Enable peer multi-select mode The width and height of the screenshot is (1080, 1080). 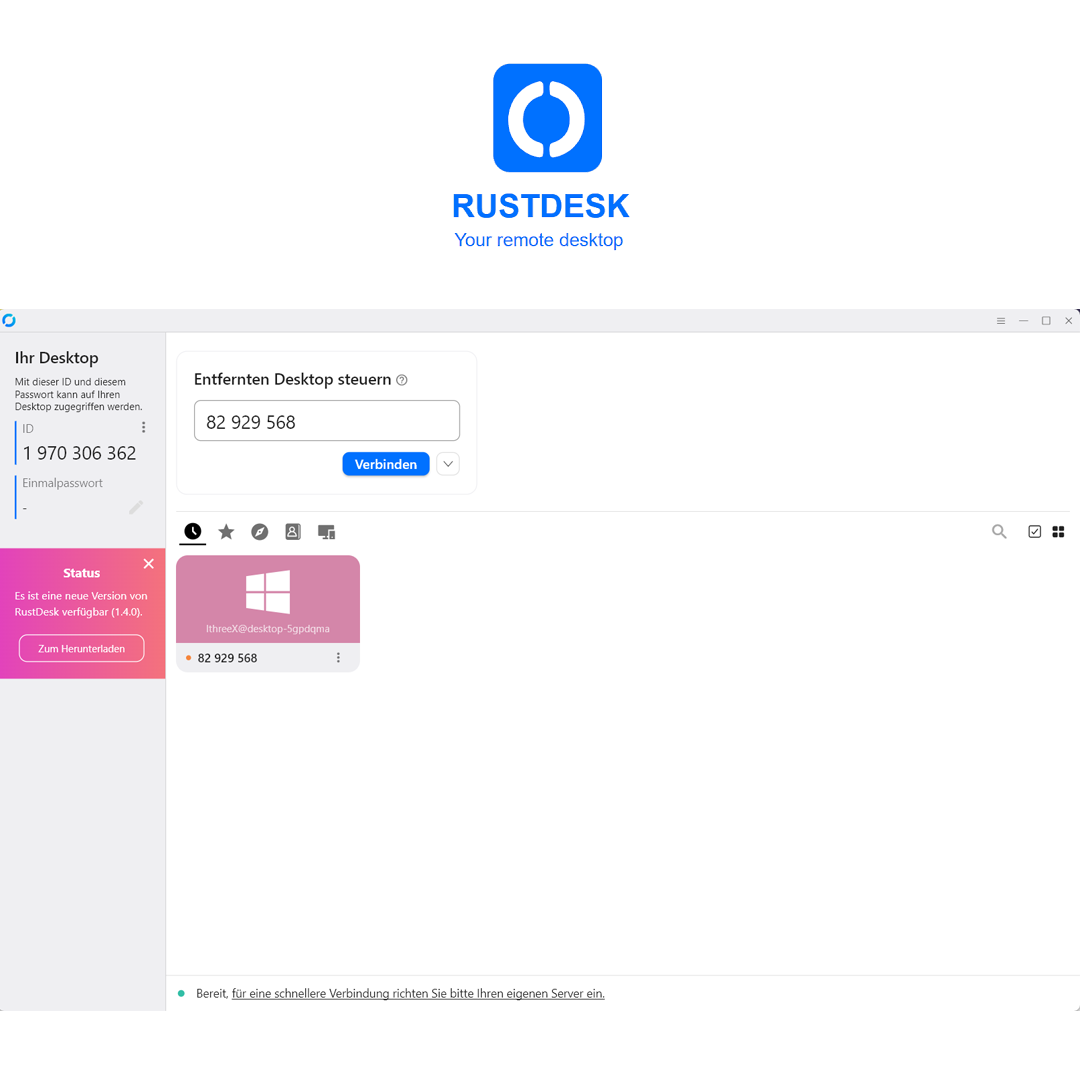click(1034, 531)
